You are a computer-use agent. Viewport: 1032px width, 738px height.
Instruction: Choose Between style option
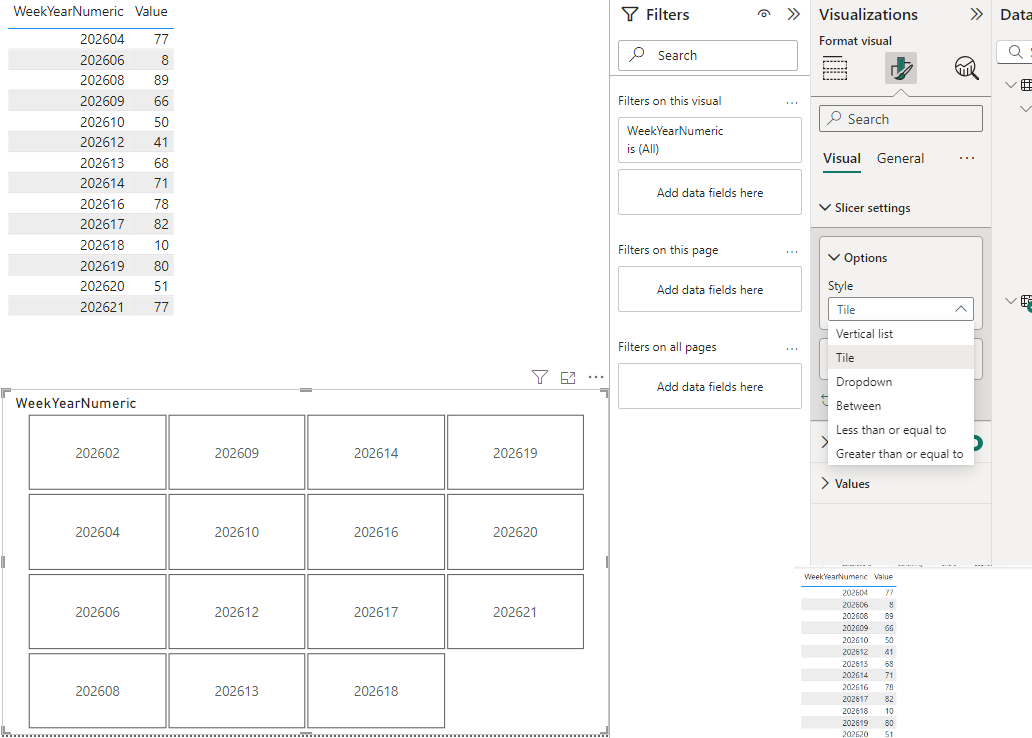pos(900,406)
